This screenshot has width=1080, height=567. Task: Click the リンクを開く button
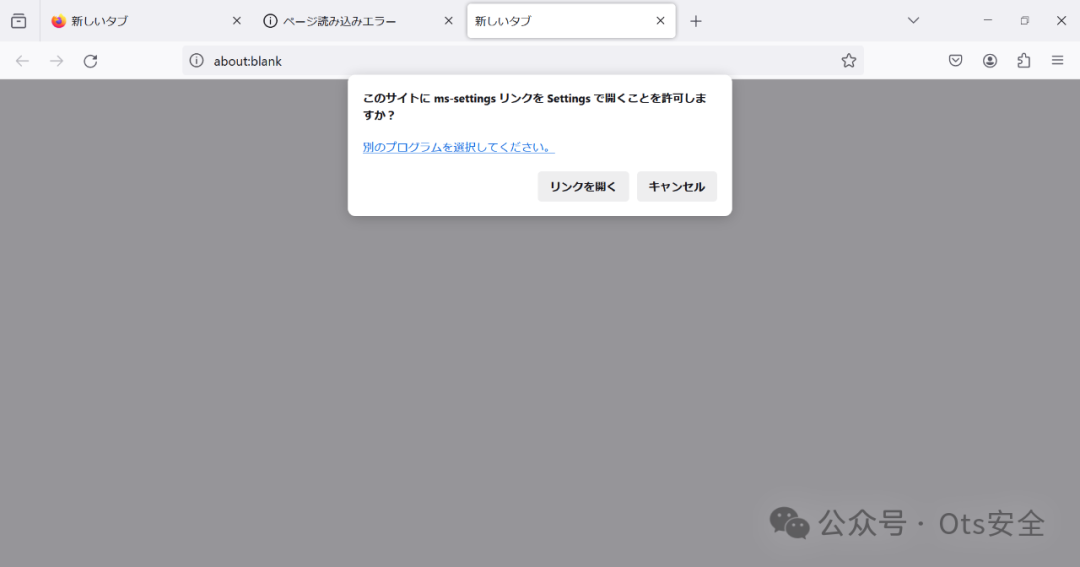(x=583, y=187)
